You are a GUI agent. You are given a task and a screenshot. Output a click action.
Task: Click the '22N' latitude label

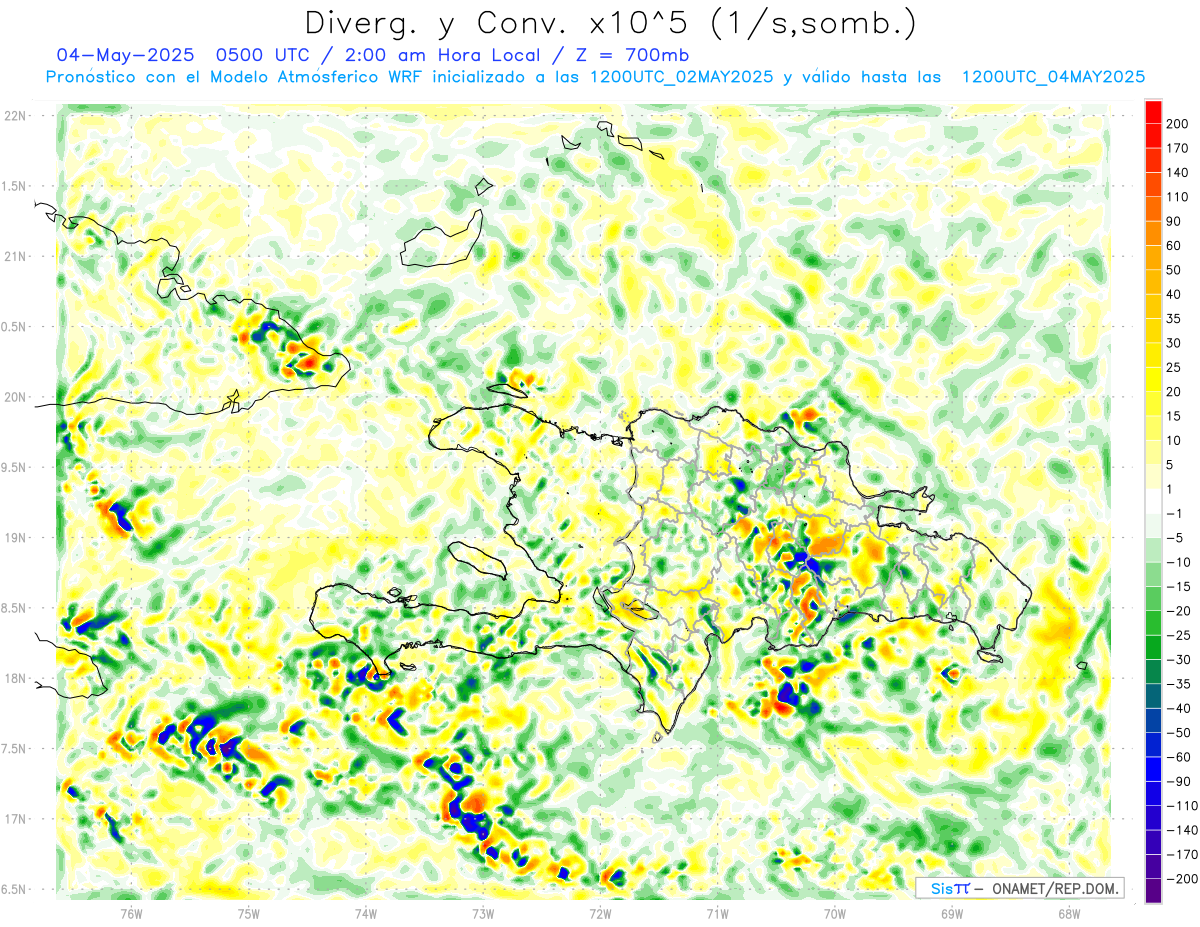[17, 116]
